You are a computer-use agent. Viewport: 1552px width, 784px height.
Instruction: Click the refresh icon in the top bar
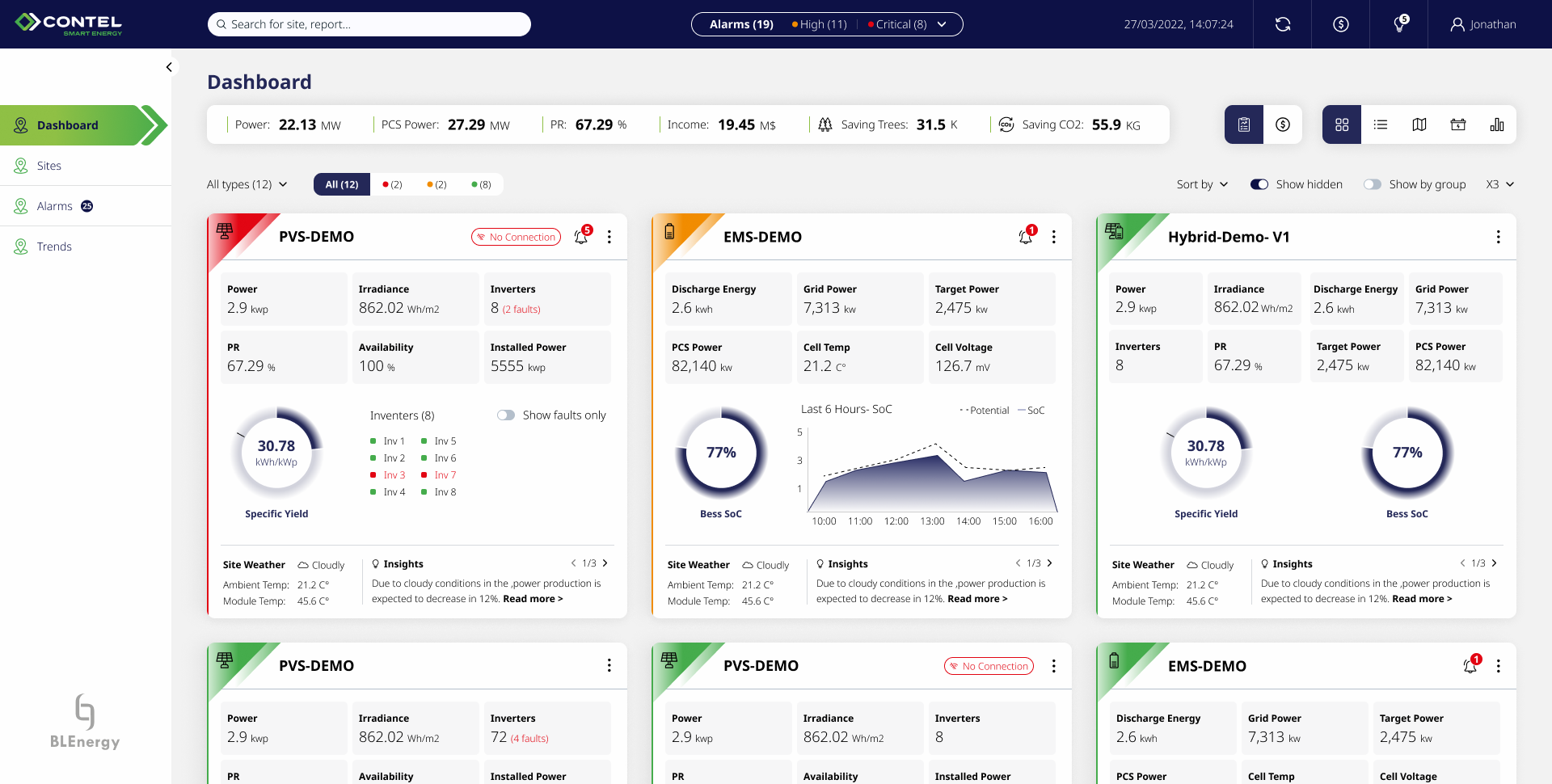point(1282,24)
